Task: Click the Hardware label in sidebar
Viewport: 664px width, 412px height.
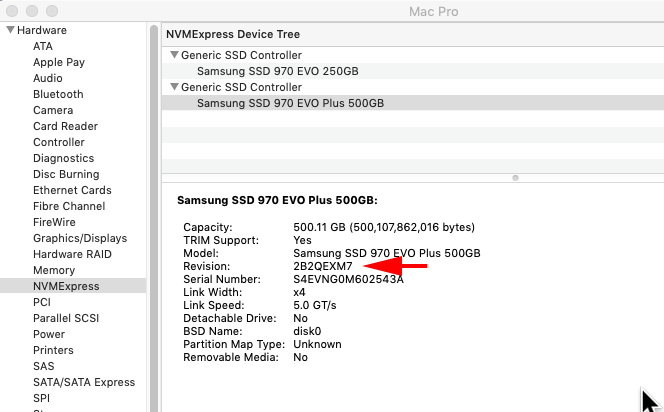Action: pyautogui.click(x=42, y=30)
